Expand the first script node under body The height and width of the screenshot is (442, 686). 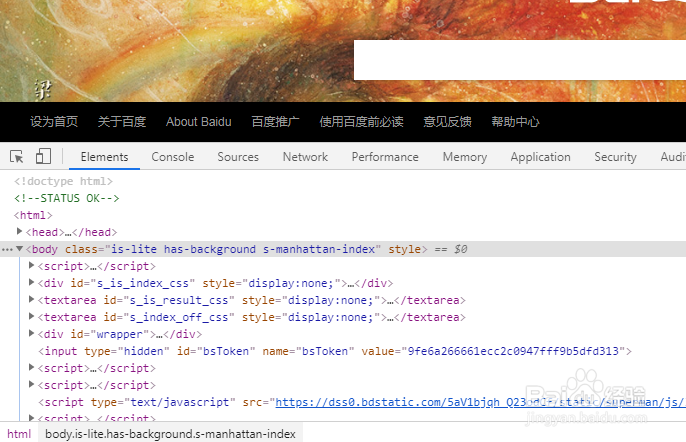[x=32, y=265]
